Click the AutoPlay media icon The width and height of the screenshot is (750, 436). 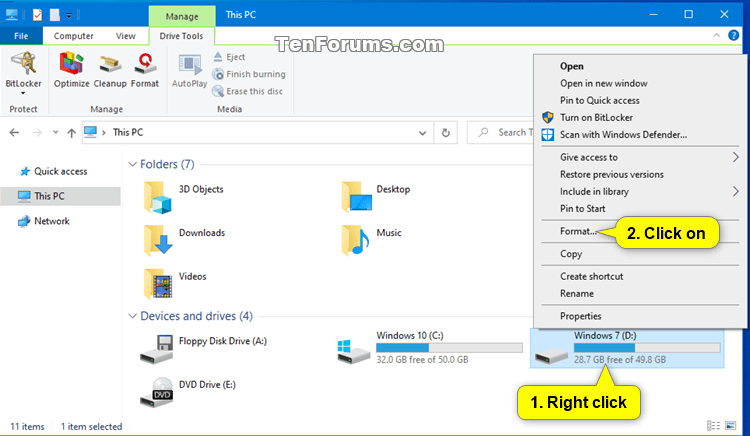[189, 70]
